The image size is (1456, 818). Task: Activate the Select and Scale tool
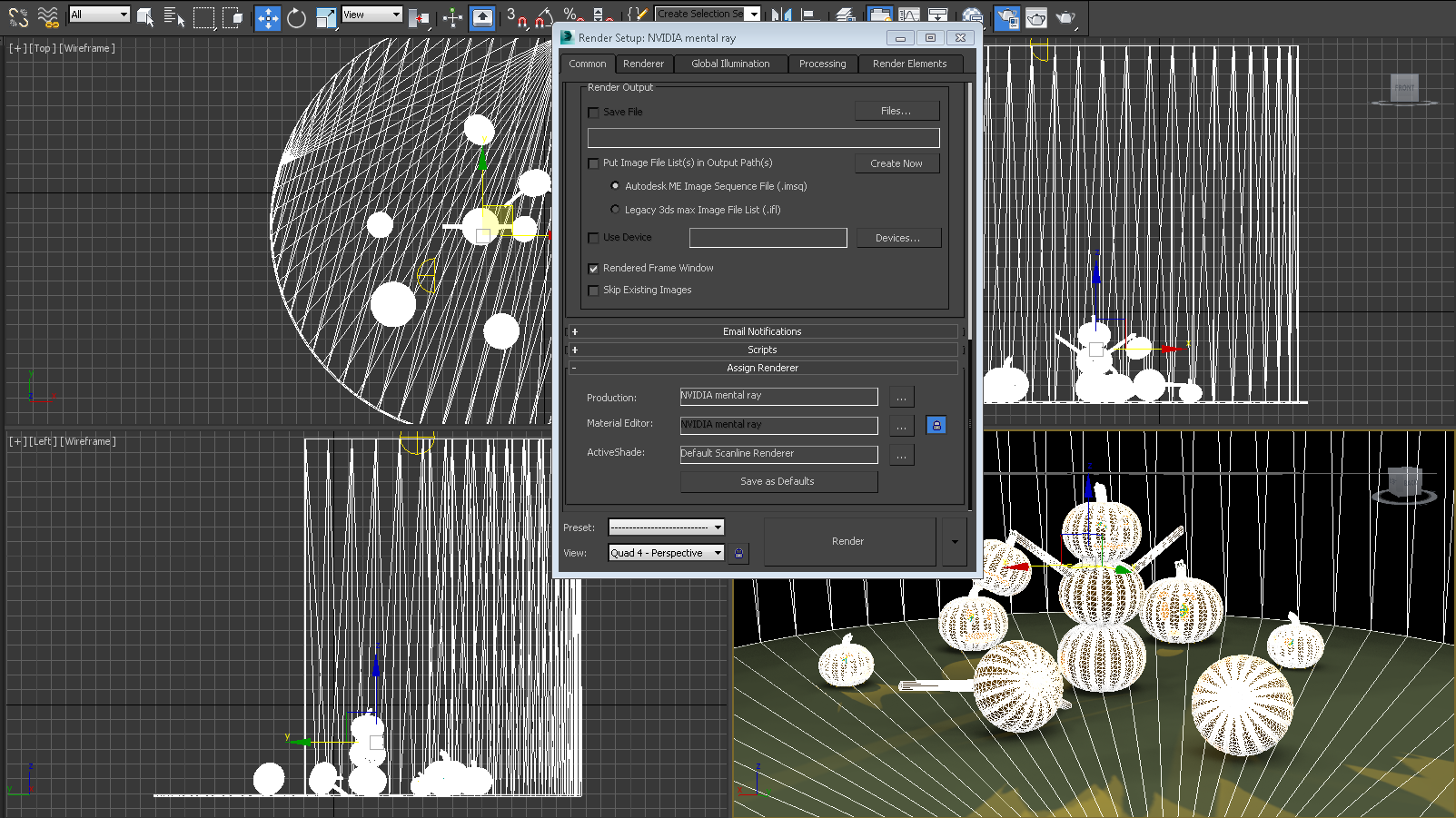[x=325, y=17]
